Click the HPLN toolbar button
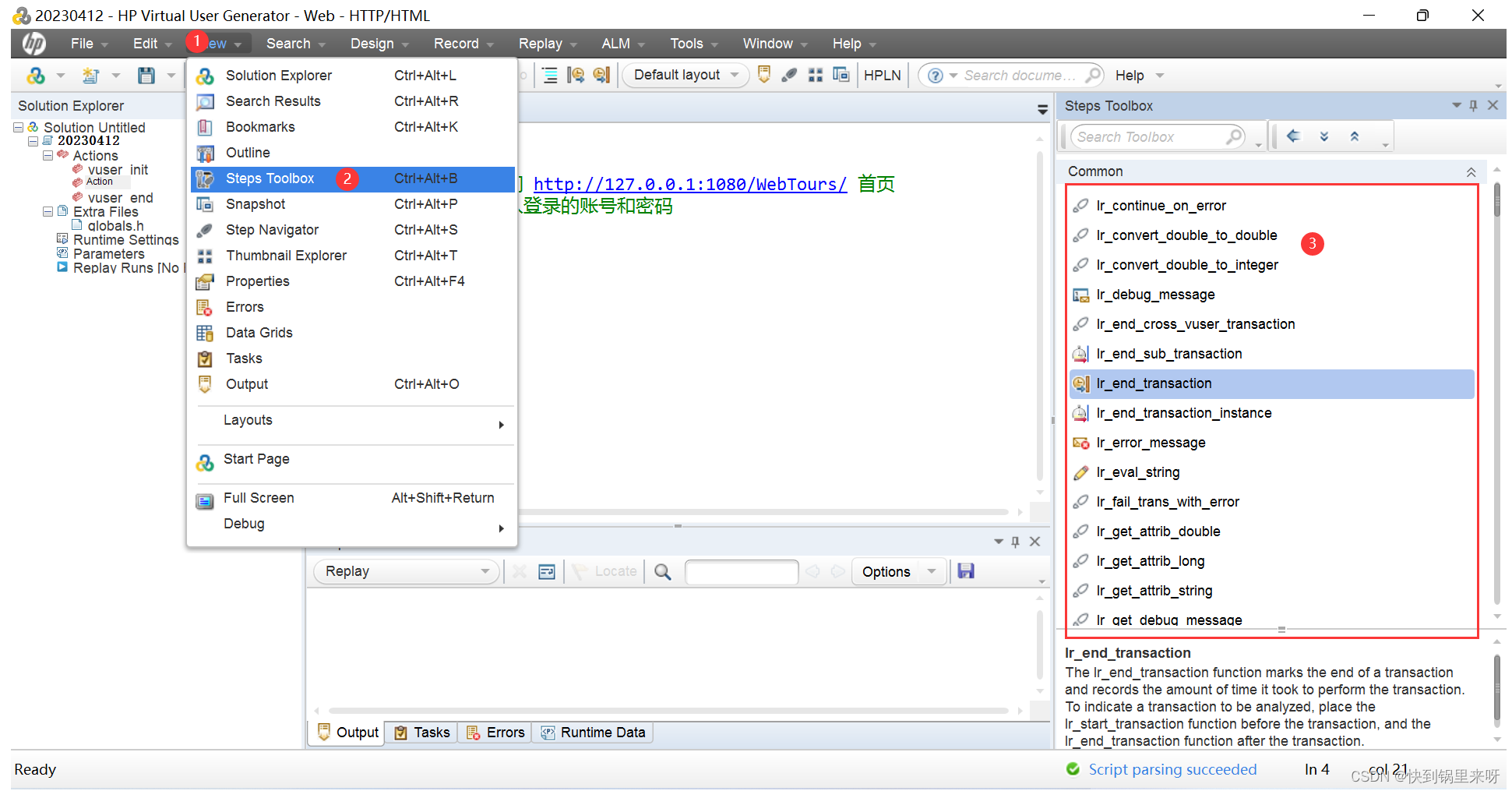The image size is (1512, 791). (883, 76)
